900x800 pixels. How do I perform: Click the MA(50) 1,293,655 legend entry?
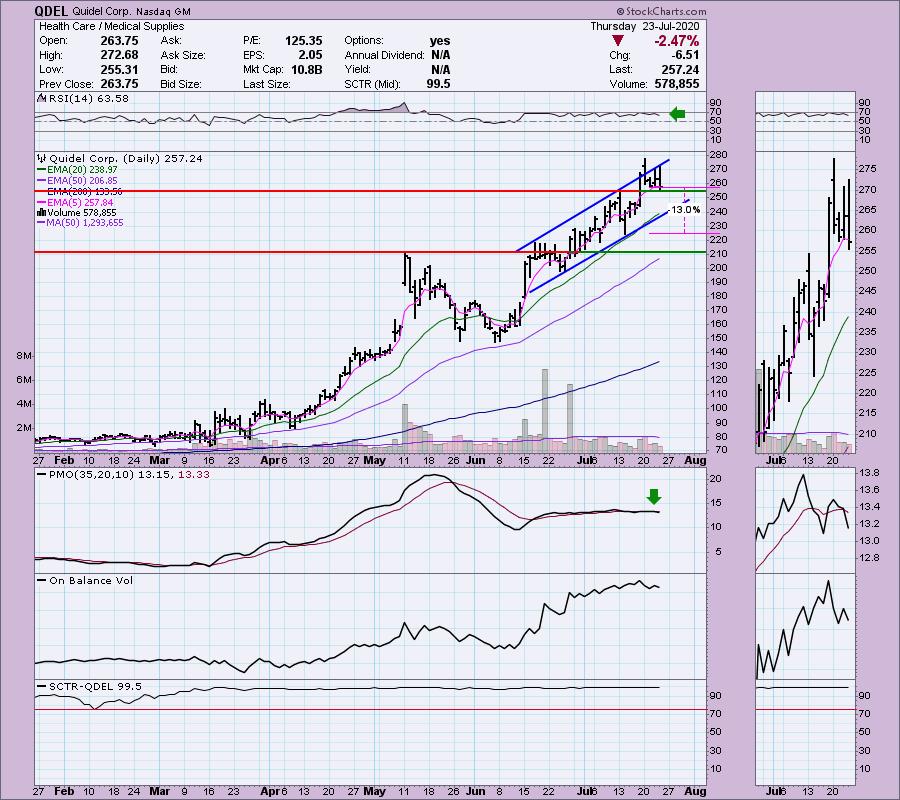(x=86, y=223)
